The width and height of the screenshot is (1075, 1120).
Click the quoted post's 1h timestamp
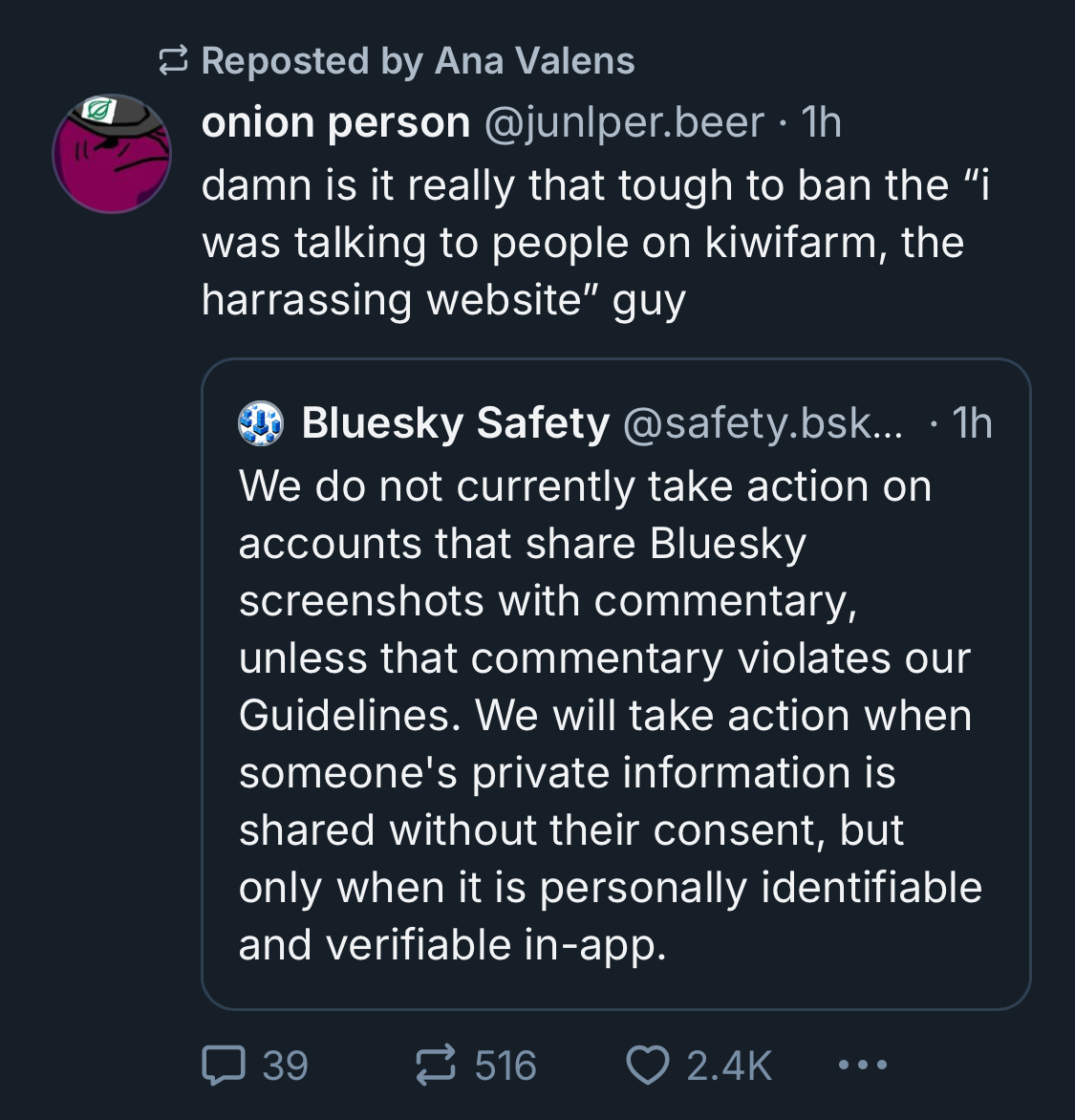973,423
